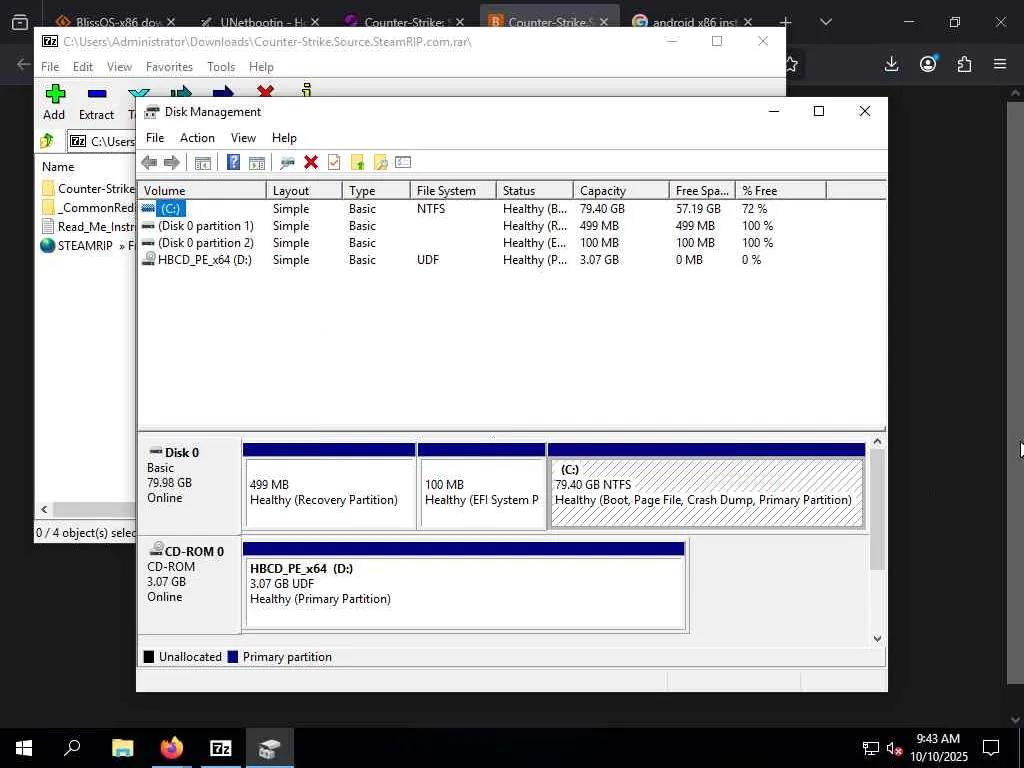
Task: Toggle the Show/Hide Action Pane toolbar icon
Action: click(x=257, y=163)
